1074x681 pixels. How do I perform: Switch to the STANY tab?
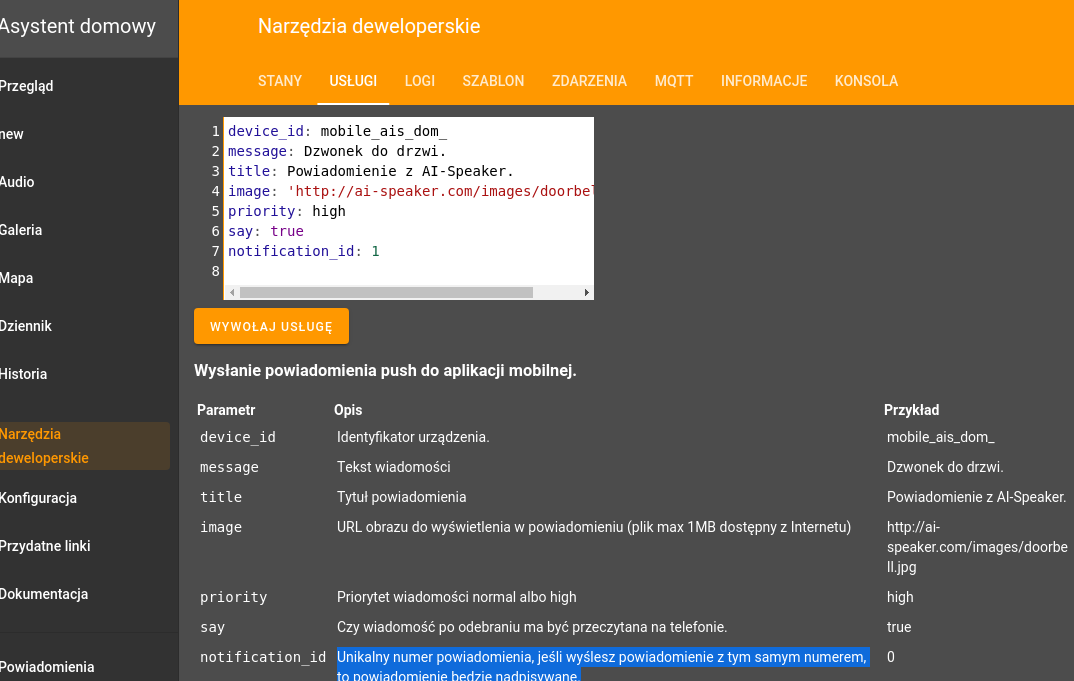pos(279,81)
